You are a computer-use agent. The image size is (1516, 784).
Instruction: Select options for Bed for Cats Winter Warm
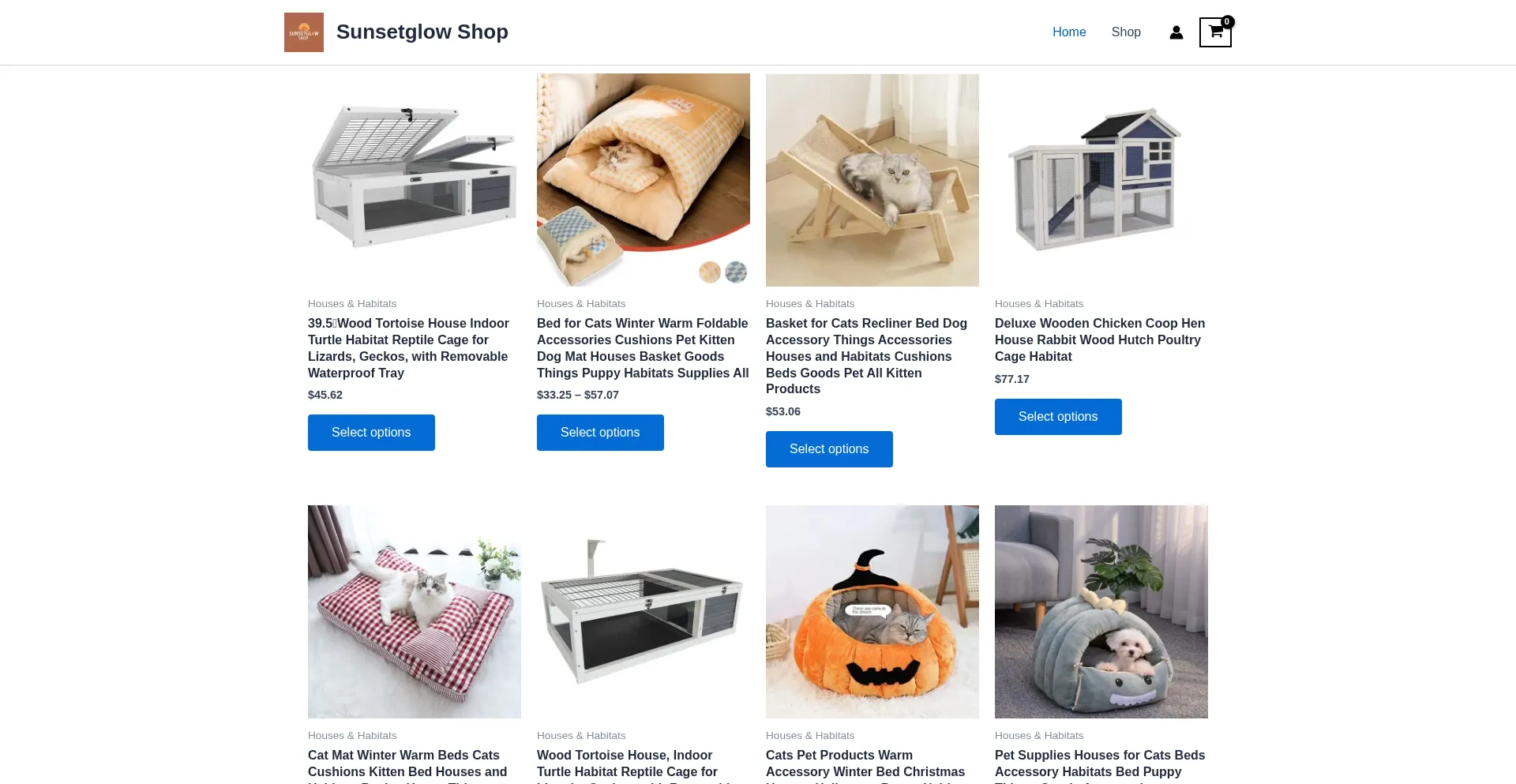click(600, 433)
